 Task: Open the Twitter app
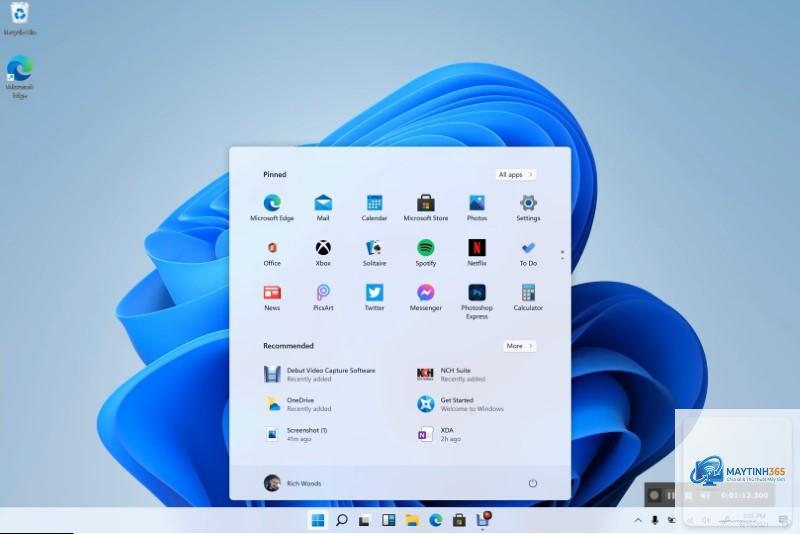coord(374,298)
